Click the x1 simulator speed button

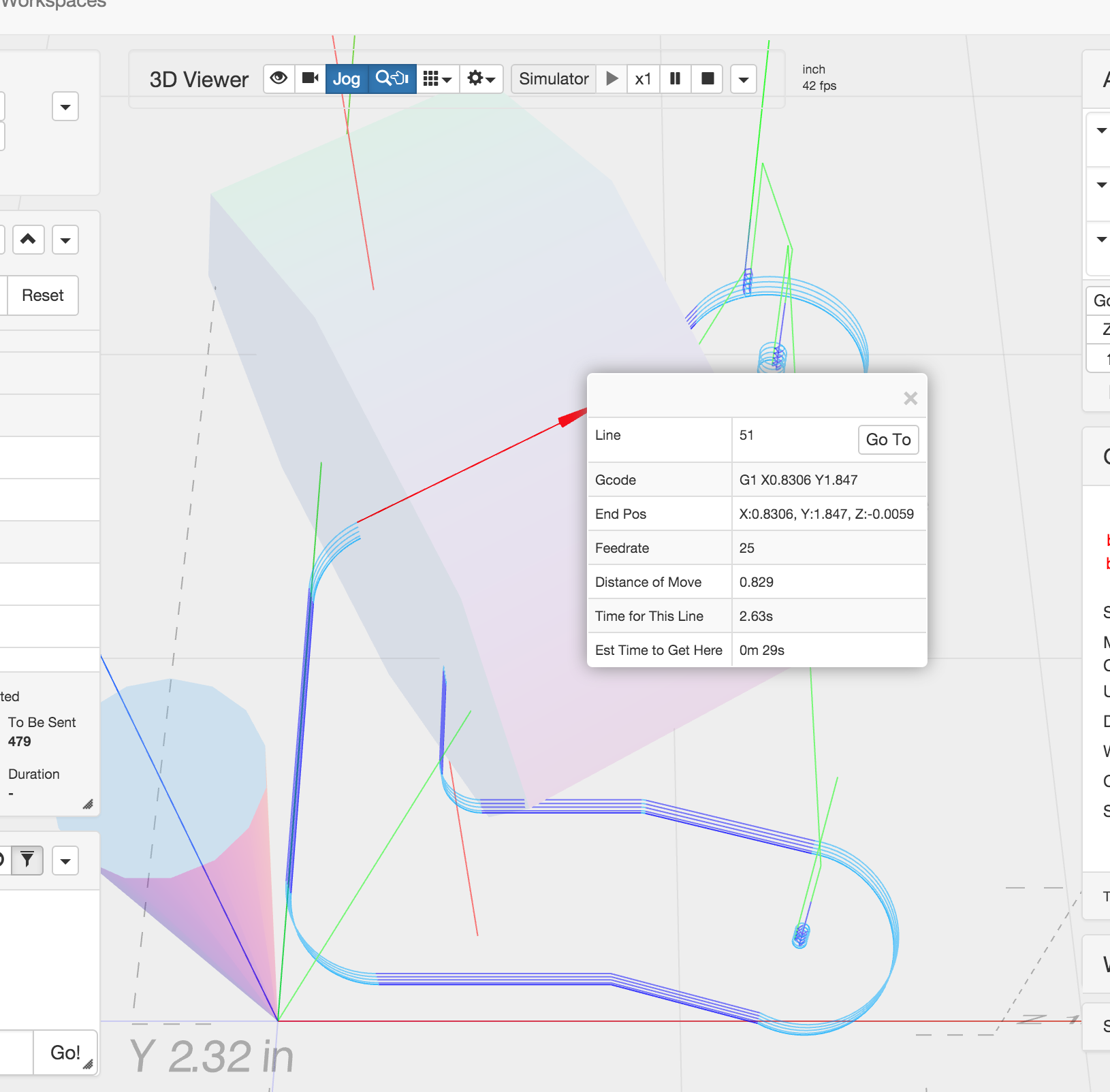(x=643, y=79)
